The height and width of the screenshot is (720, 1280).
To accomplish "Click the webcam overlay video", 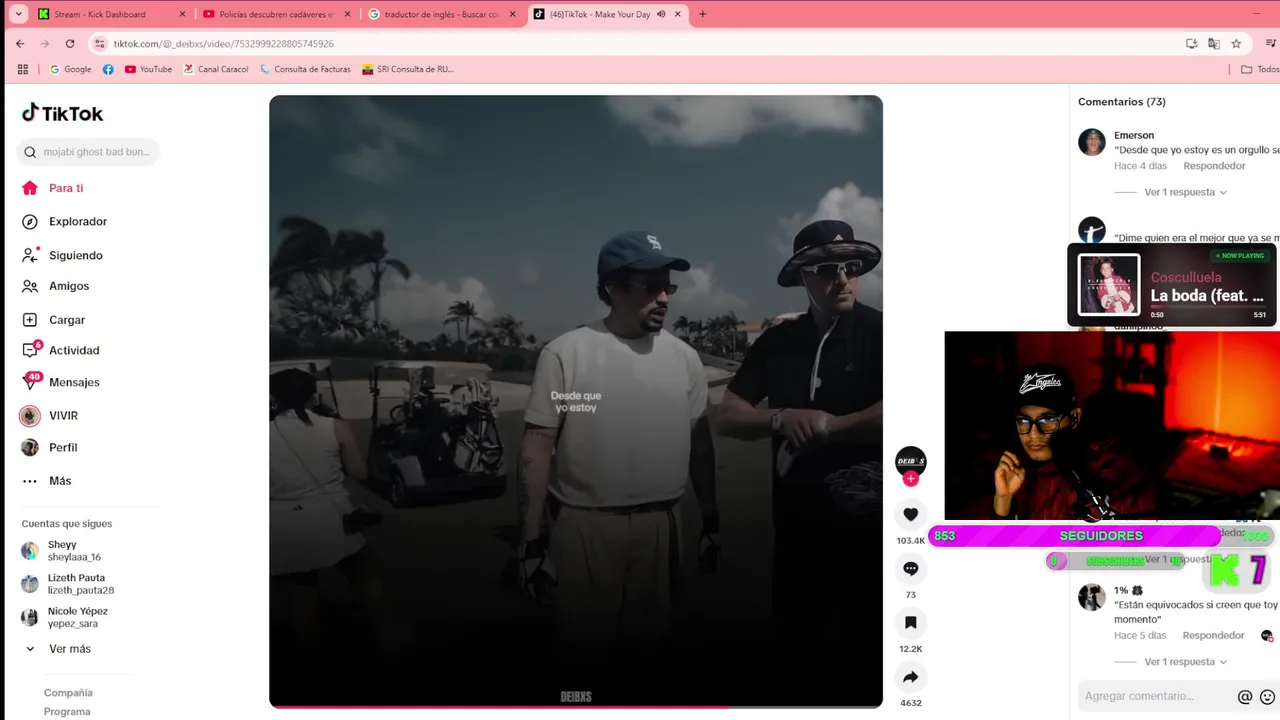I will coord(1112,426).
